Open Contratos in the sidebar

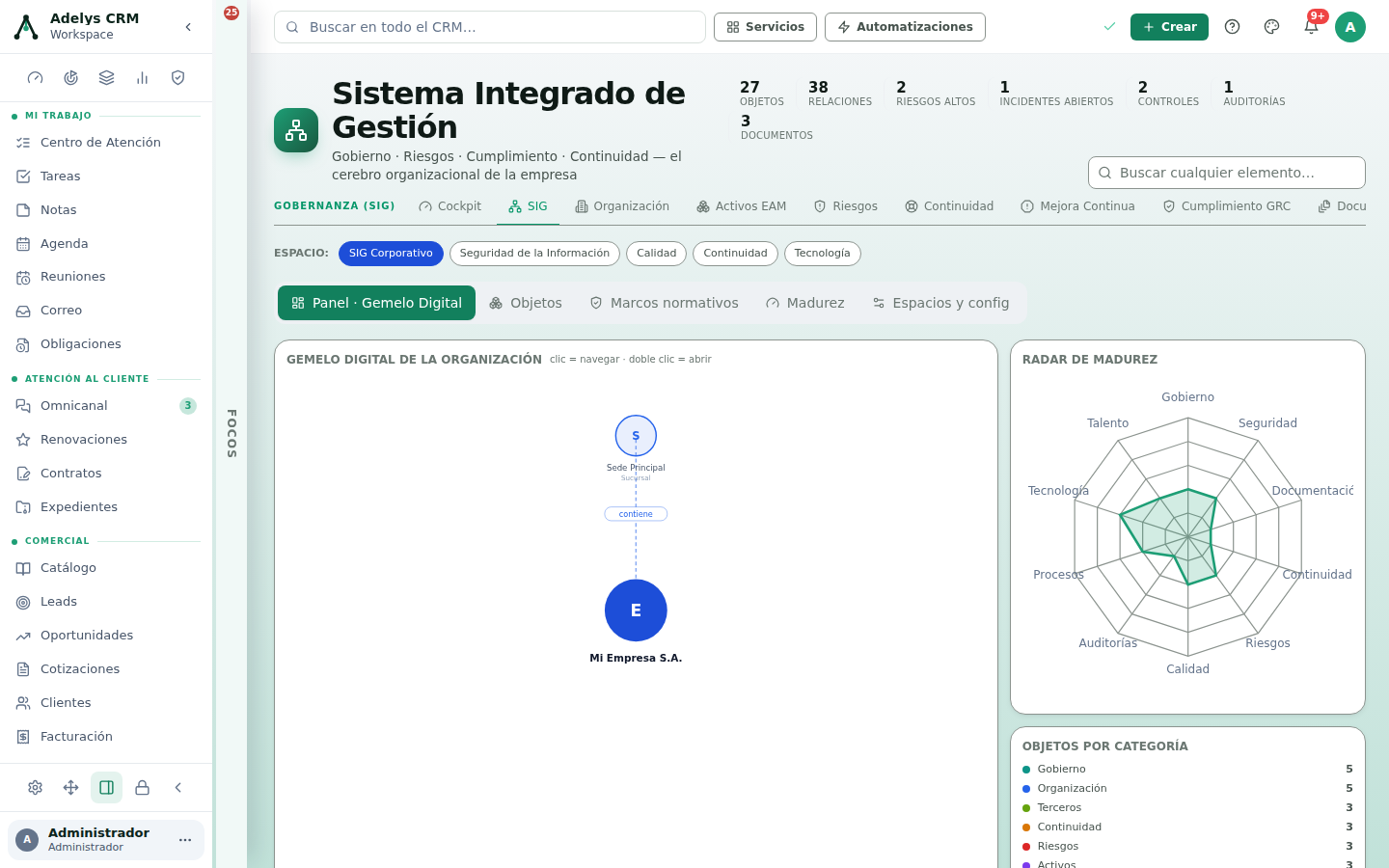click(x=106, y=474)
